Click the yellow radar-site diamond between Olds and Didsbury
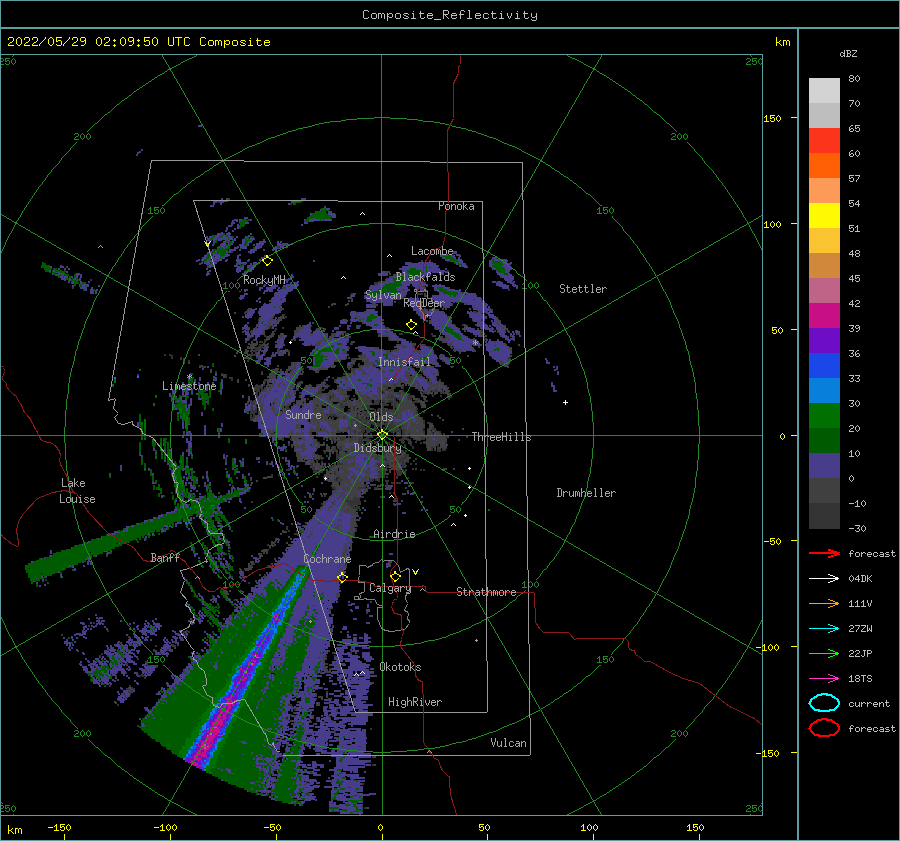 click(382, 435)
